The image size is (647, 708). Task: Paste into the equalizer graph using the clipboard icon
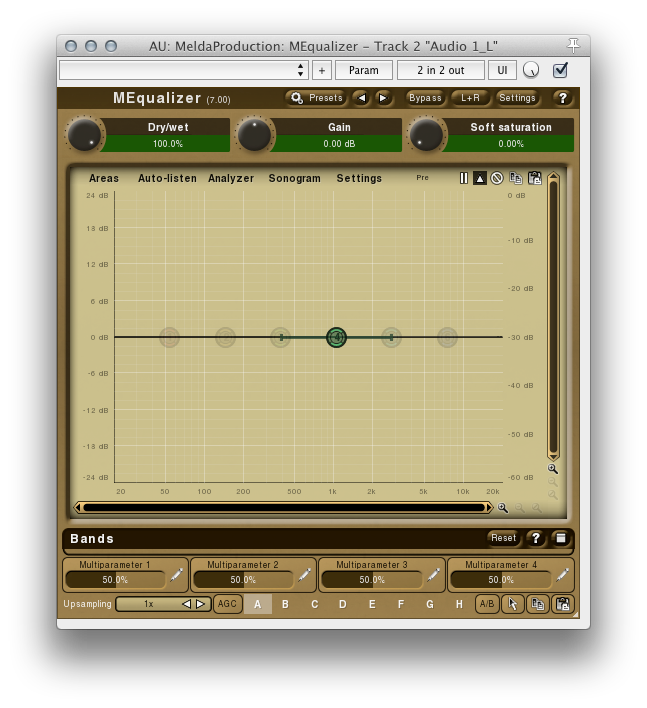point(535,178)
